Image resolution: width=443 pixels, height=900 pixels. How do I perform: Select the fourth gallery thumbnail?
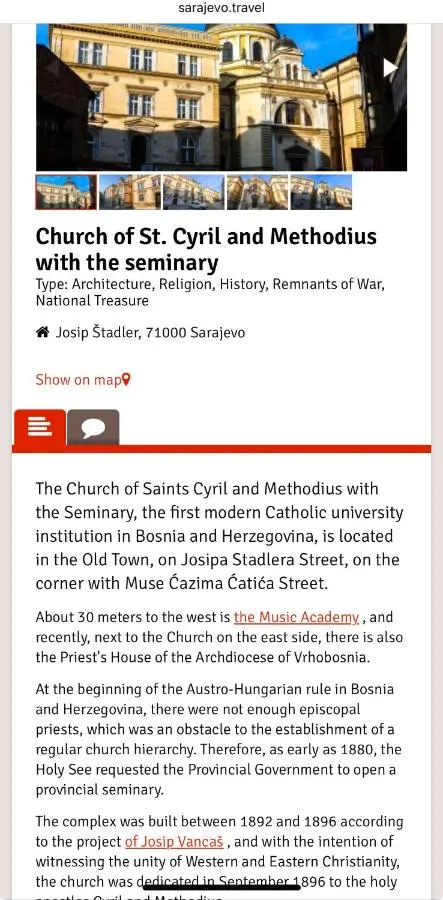tap(257, 192)
